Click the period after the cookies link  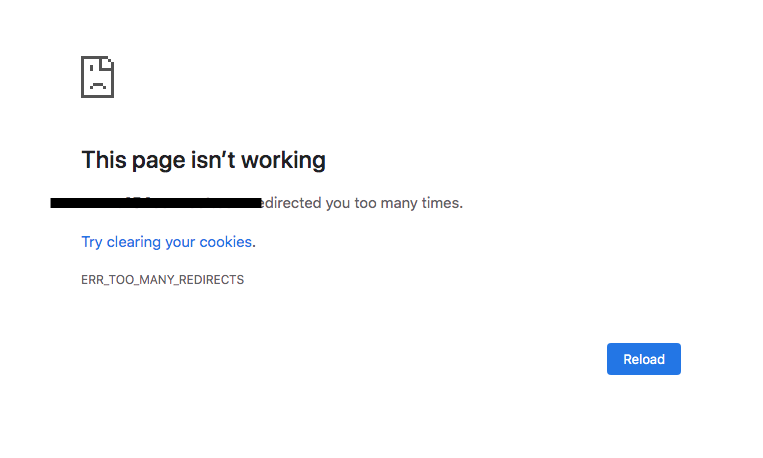tap(254, 245)
